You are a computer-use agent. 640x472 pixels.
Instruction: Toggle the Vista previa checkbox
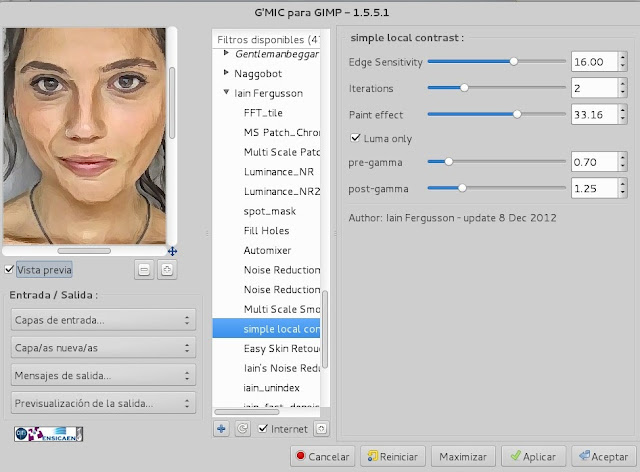(x=9, y=270)
